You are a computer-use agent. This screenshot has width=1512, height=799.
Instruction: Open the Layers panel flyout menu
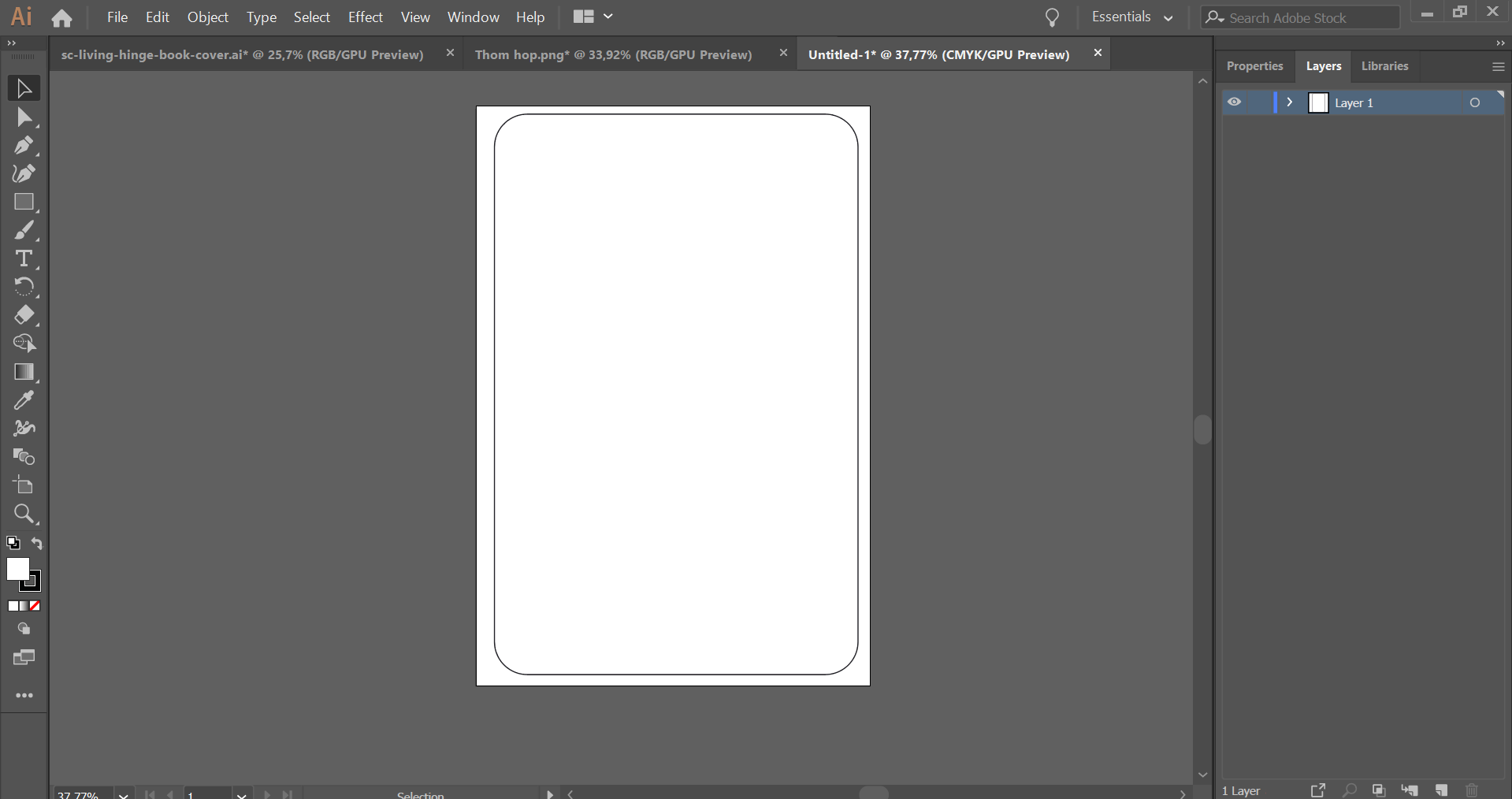click(1498, 67)
